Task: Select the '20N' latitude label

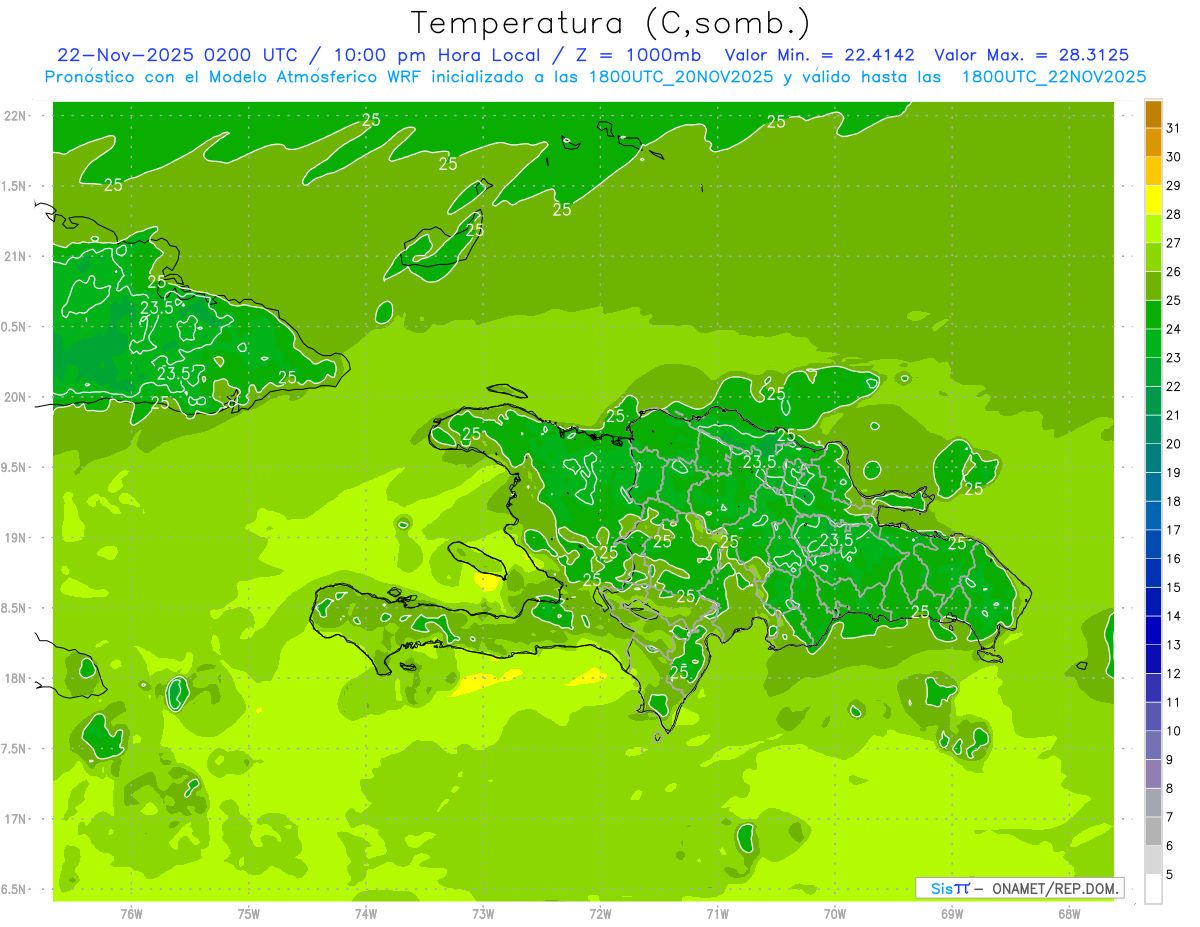Action: click(x=15, y=397)
